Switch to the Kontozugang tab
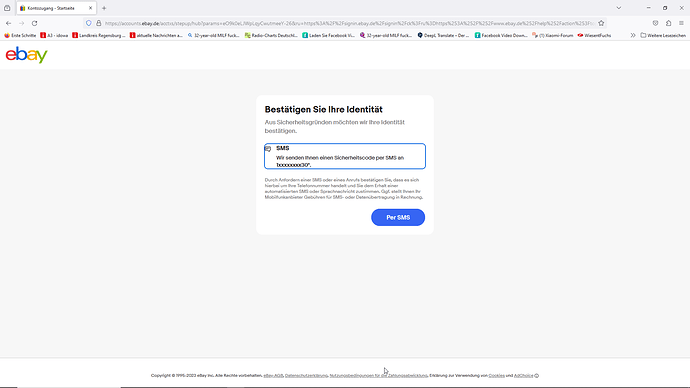This screenshot has height=388, width=690. point(56,8)
